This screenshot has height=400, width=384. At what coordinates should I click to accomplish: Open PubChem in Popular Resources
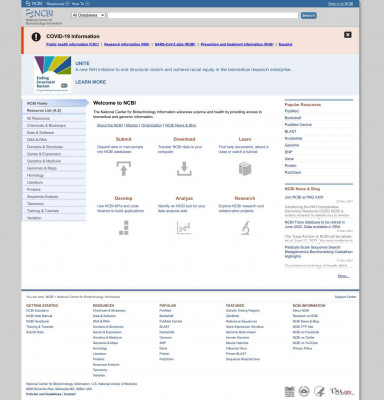point(293,172)
